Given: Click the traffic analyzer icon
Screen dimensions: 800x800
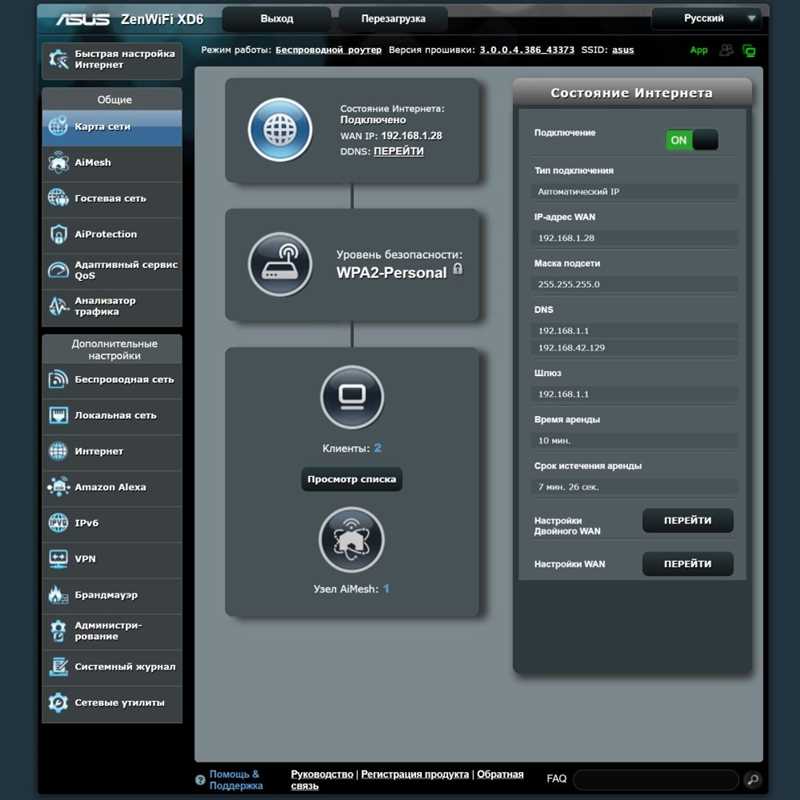Looking at the screenshot, I should 58,306.
